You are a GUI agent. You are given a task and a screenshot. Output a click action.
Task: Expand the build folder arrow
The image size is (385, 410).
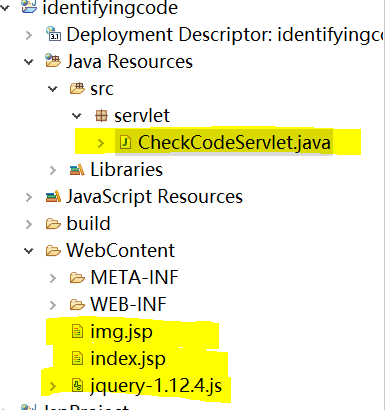click(x=29, y=224)
